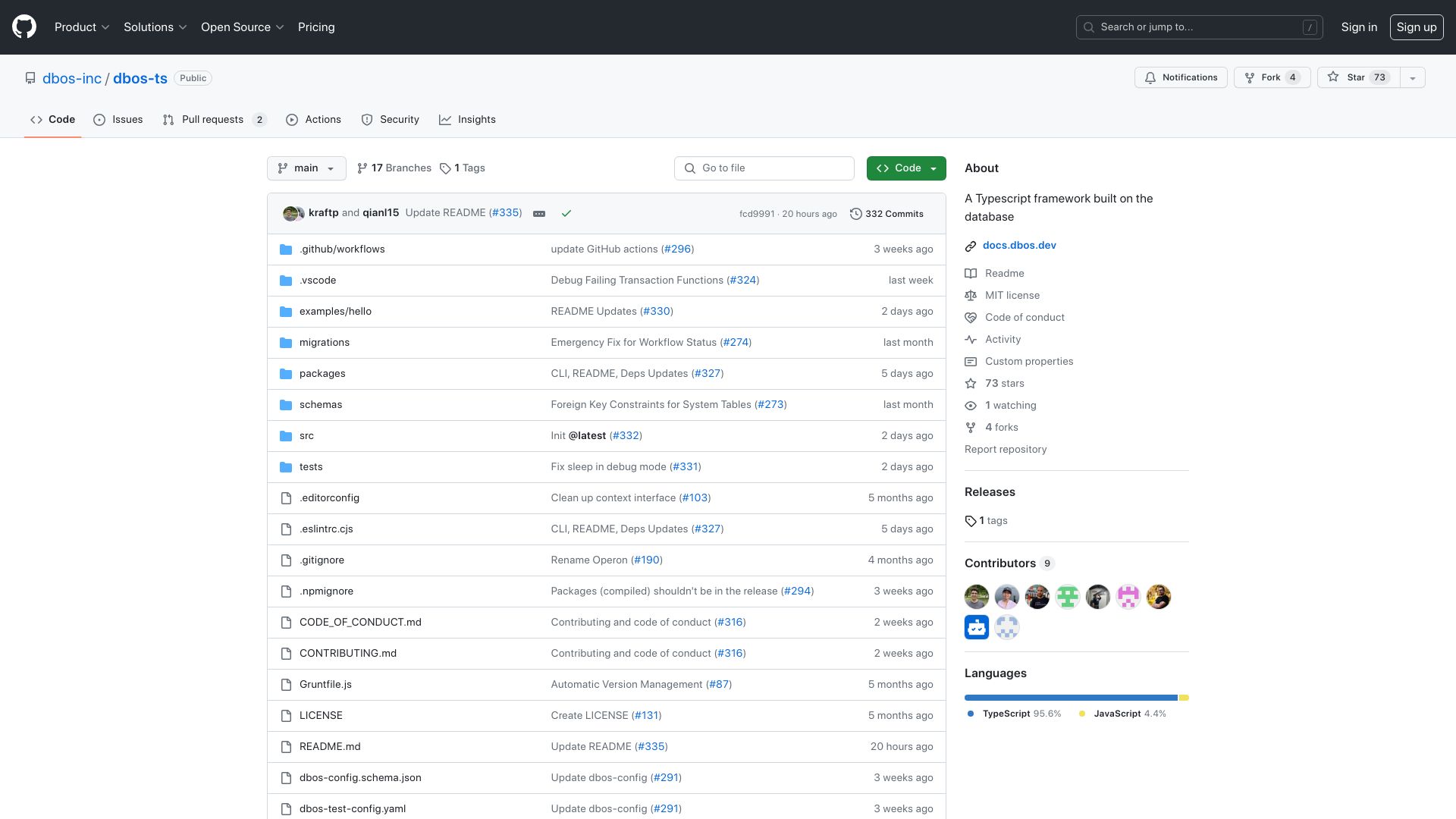Viewport: 1456px width, 819px height.
Task: Click the .eslintrc.cjs file icon
Action: click(x=286, y=529)
